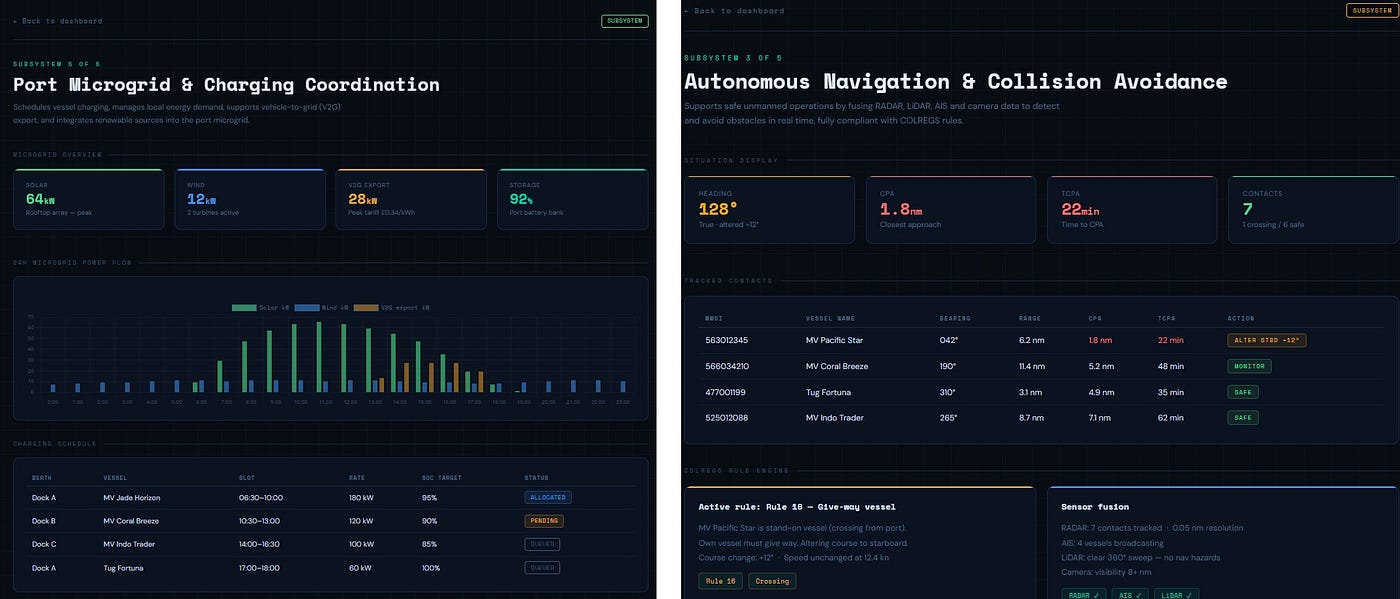Screen dimensions: 1400x599
Task: Toggle the RADAR sensor chip
Action: 1083,594
